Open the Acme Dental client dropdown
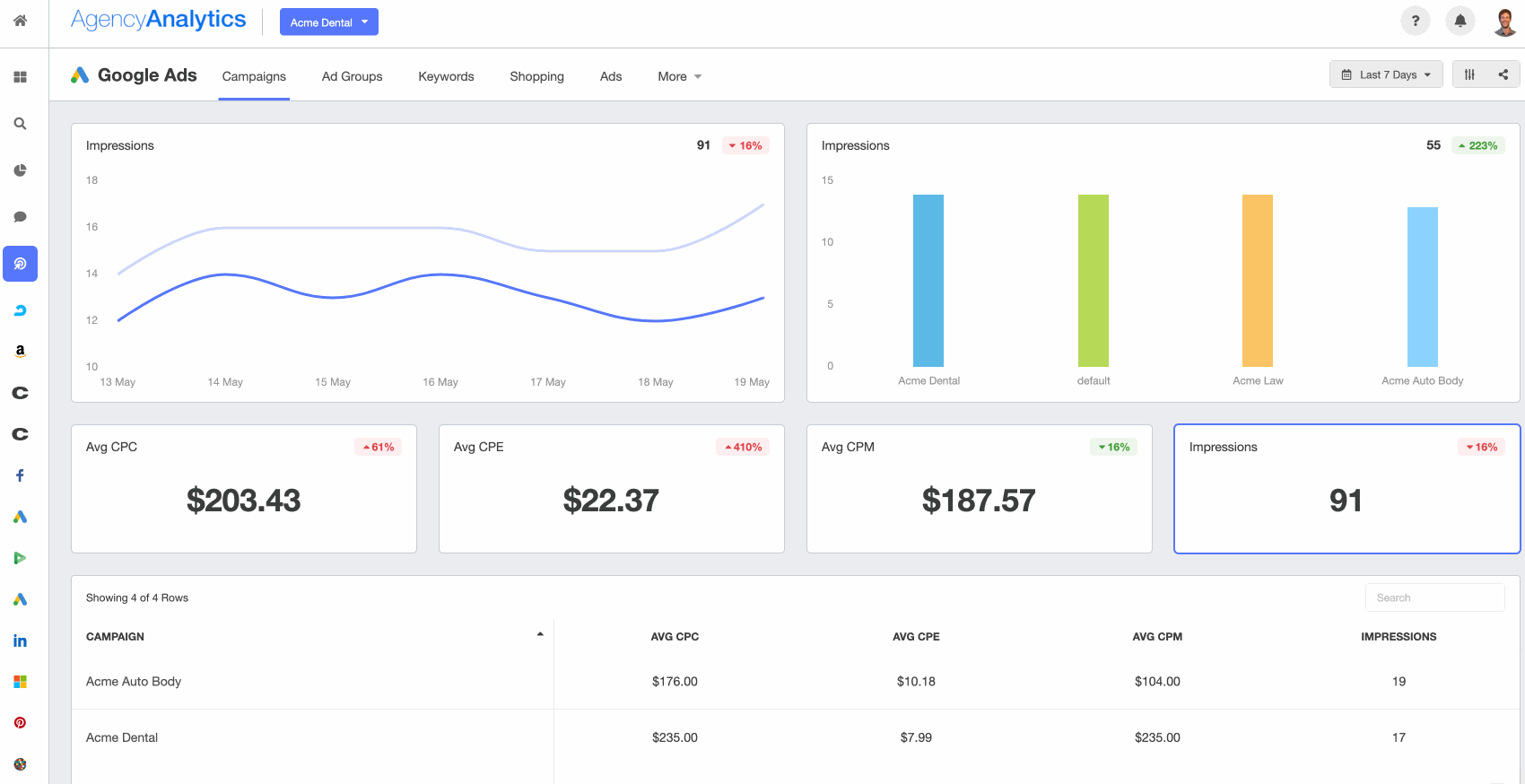 [x=329, y=22]
